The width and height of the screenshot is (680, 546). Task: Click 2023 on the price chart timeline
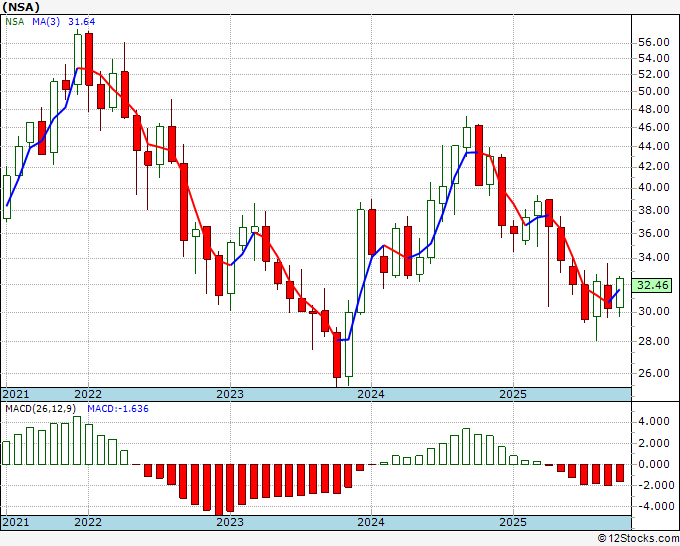coord(230,394)
